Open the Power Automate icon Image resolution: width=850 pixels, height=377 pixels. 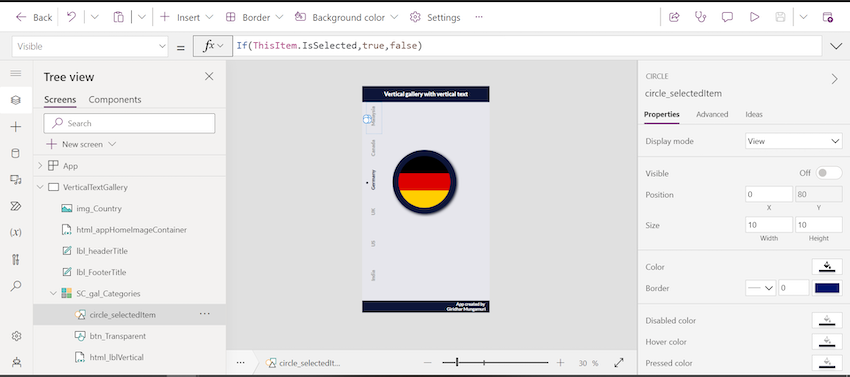16,206
